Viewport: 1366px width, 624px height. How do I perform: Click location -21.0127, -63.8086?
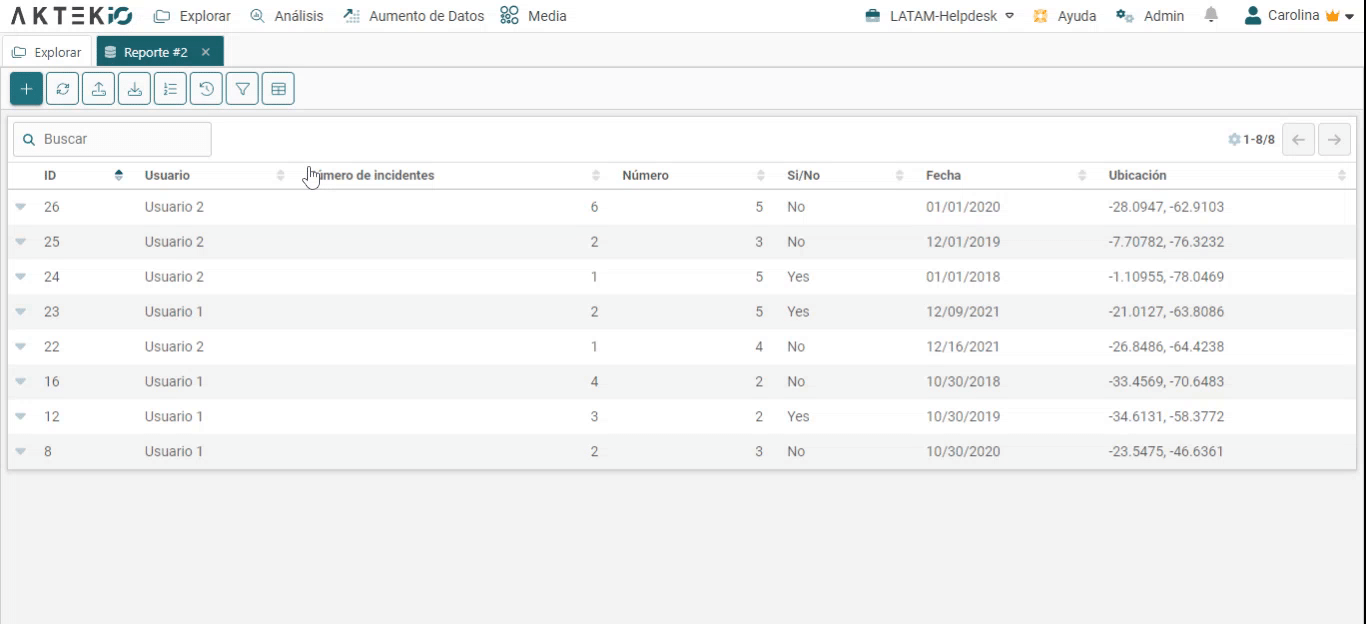(x=1166, y=312)
